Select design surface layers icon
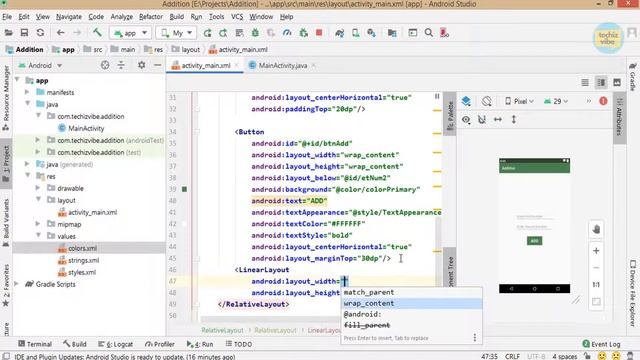The height and width of the screenshot is (360, 640). pyautogui.click(x=466, y=101)
